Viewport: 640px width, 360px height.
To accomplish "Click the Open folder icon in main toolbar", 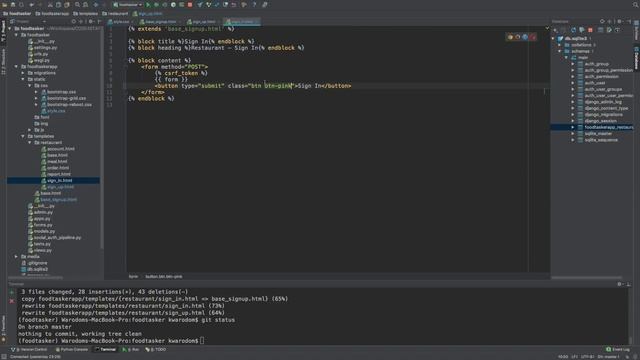I will (x=5, y=5).
